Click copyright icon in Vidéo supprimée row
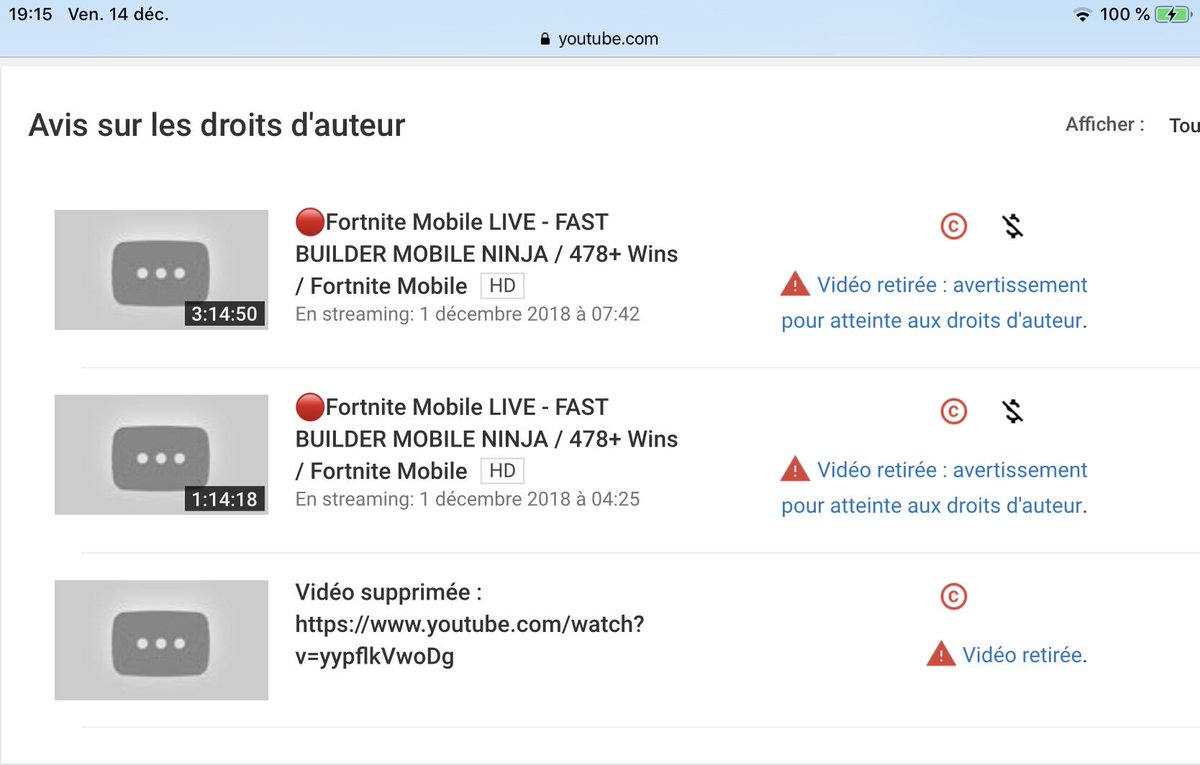The width and height of the screenshot is (1200, 765). [954, 597]
